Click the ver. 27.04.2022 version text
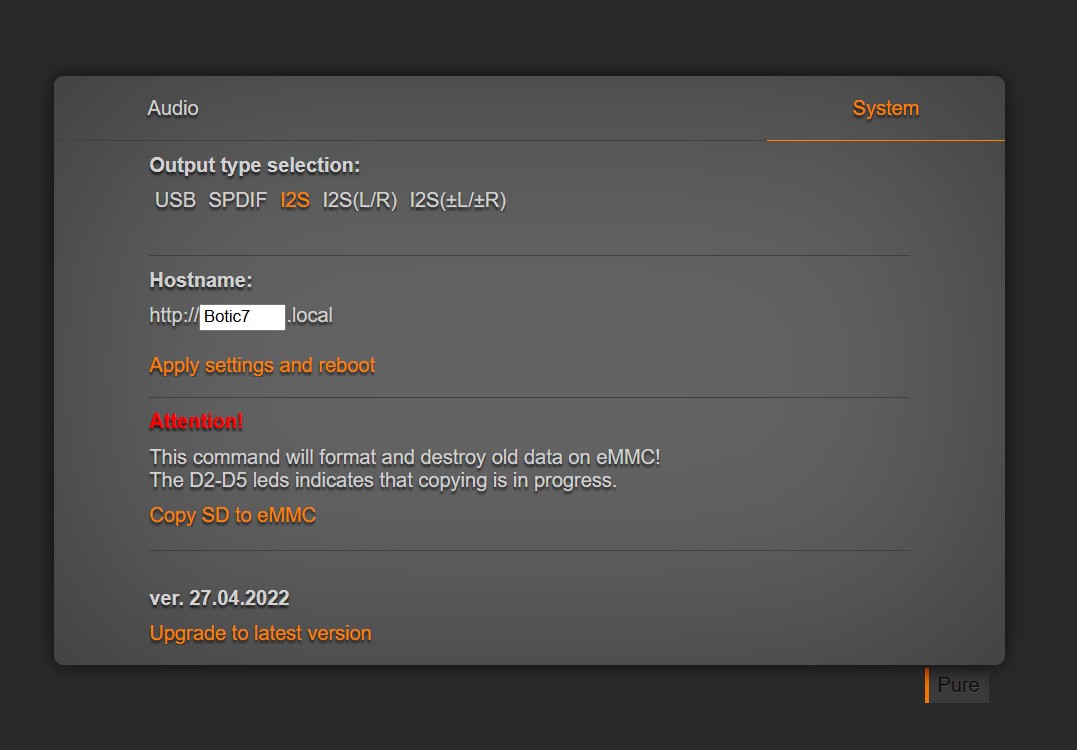 coord(219,598)
